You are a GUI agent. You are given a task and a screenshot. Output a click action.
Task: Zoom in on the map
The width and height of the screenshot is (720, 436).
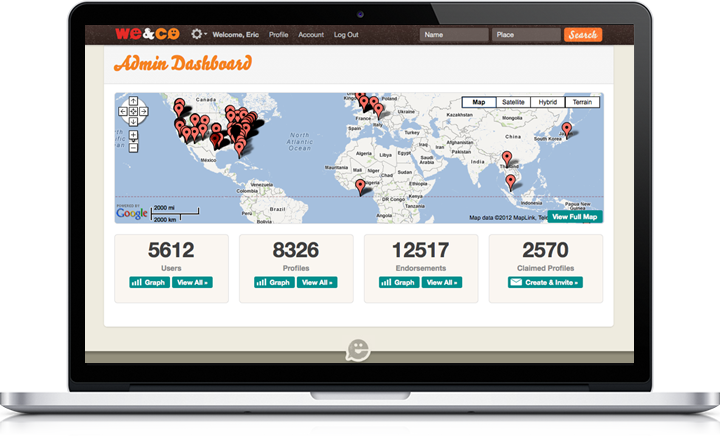(134, 134)
